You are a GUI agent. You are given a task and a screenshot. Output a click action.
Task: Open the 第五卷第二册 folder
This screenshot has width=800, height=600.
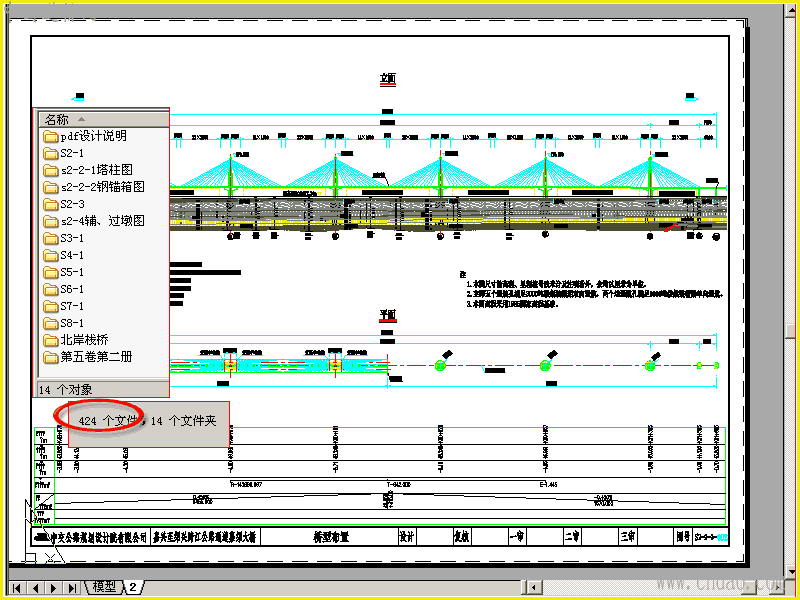coord(88,357)
